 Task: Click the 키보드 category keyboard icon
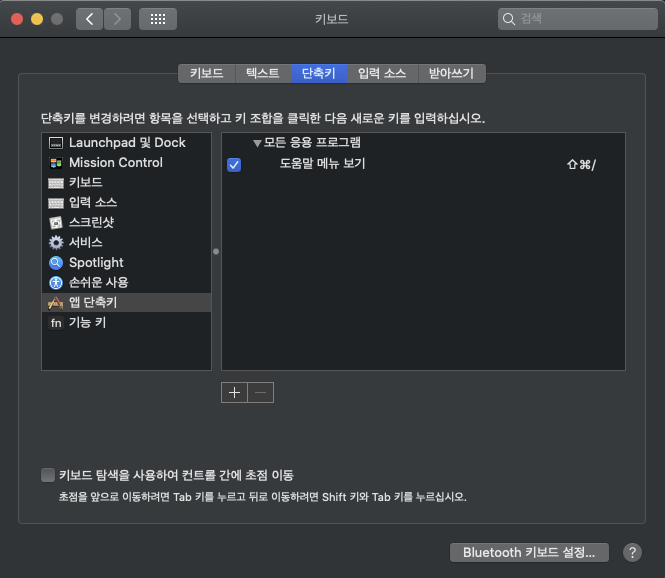coord(56,183)
